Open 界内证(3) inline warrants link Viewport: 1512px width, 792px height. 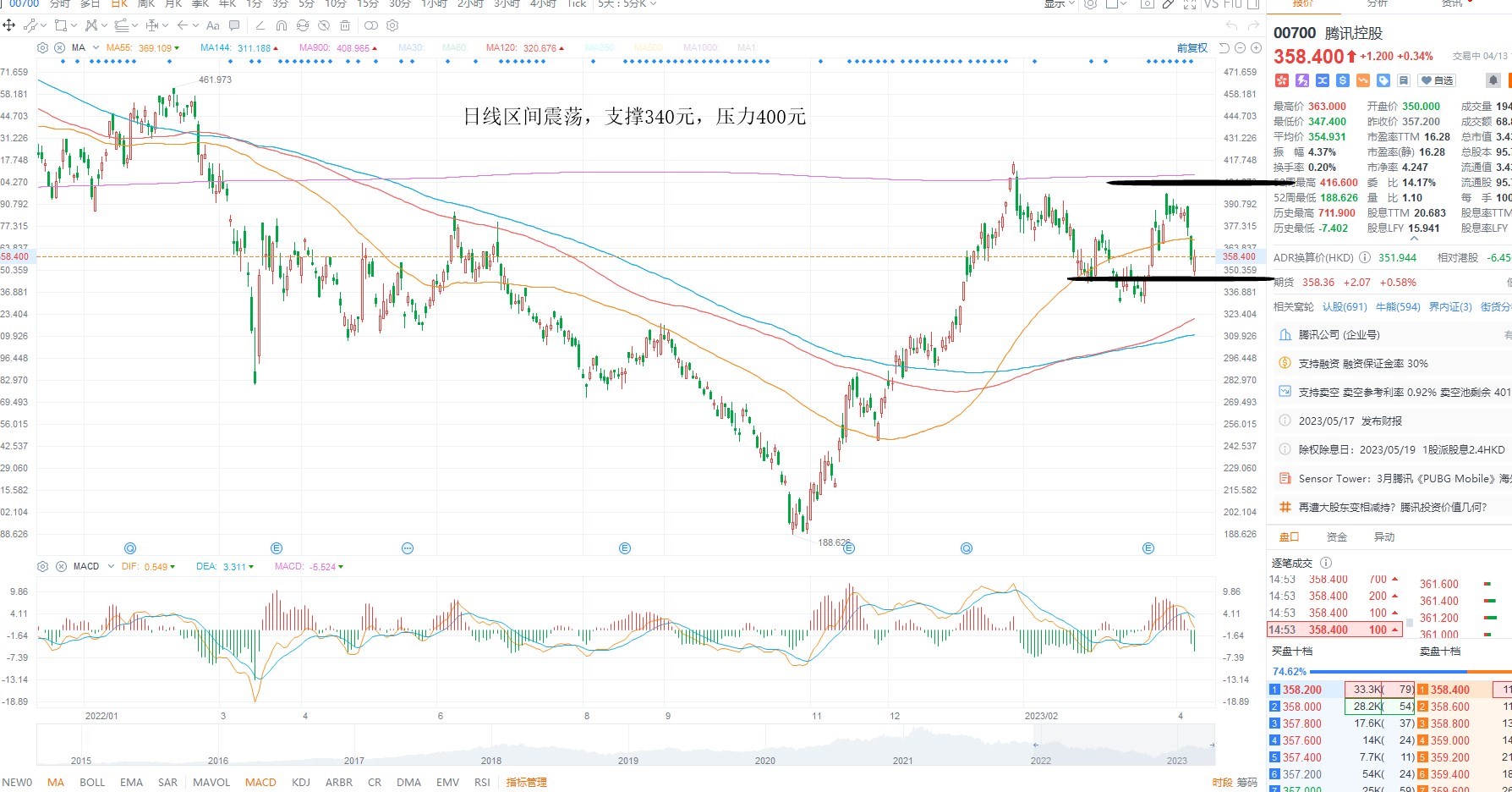click(1450, 307)
